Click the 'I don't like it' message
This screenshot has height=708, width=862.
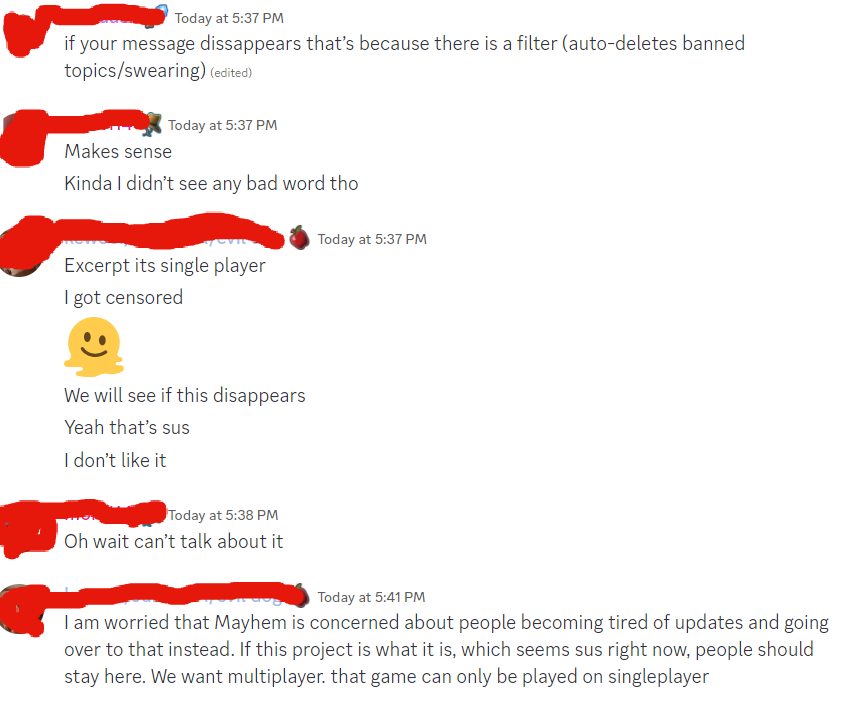[115, 460]
